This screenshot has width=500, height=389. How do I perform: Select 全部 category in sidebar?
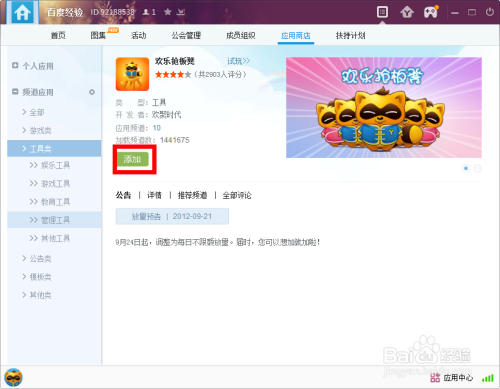(x=37, y=112)
